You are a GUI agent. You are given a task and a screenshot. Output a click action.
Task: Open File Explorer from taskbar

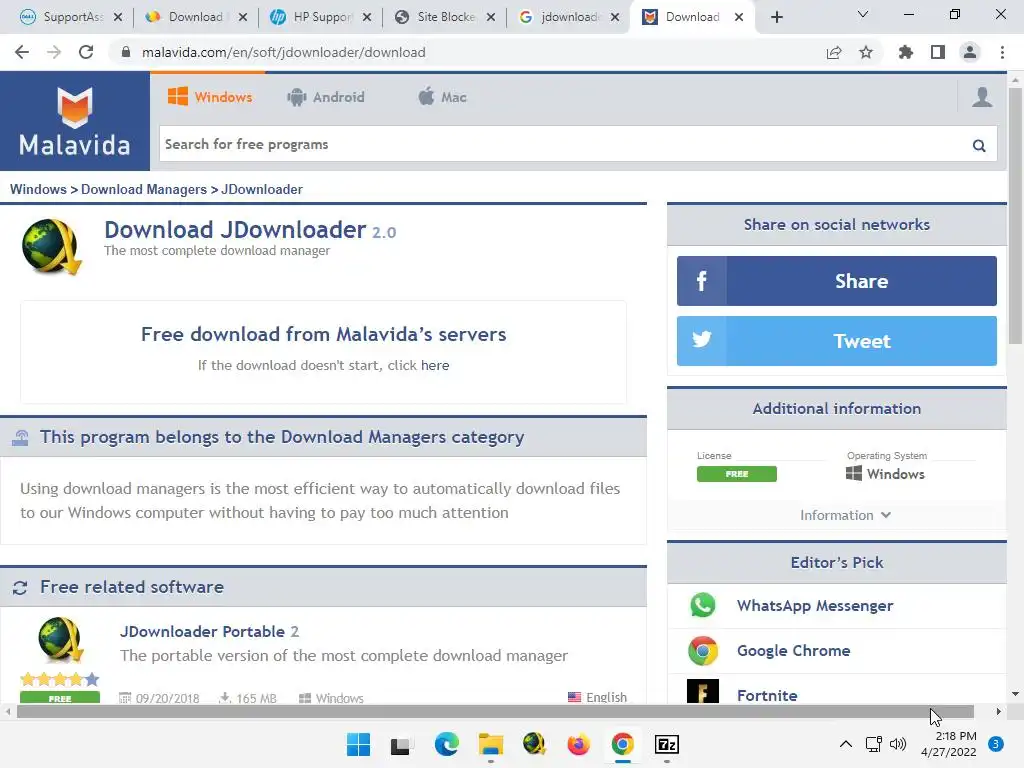490,744
